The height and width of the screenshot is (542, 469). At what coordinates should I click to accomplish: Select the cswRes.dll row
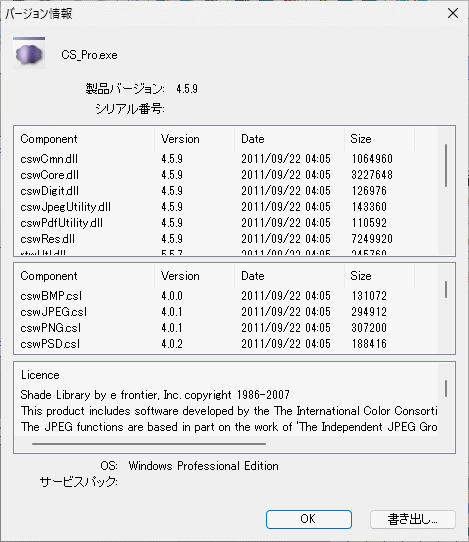point(226,239)
